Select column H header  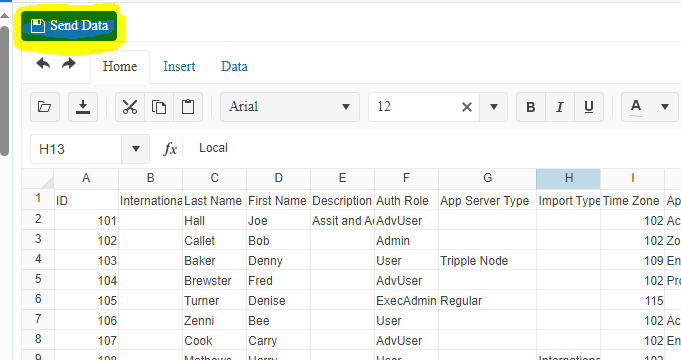click(569, 178)
